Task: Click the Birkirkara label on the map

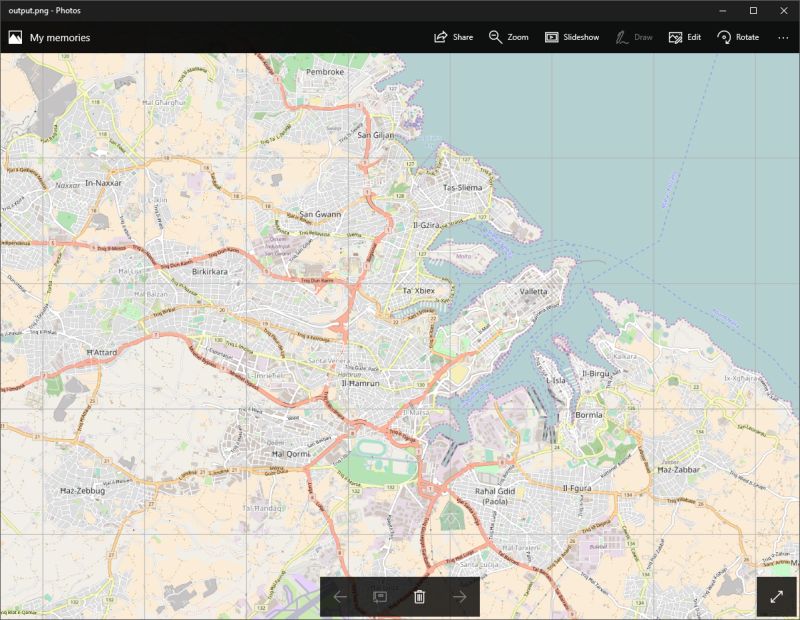Action: click(x=211, y=271)
